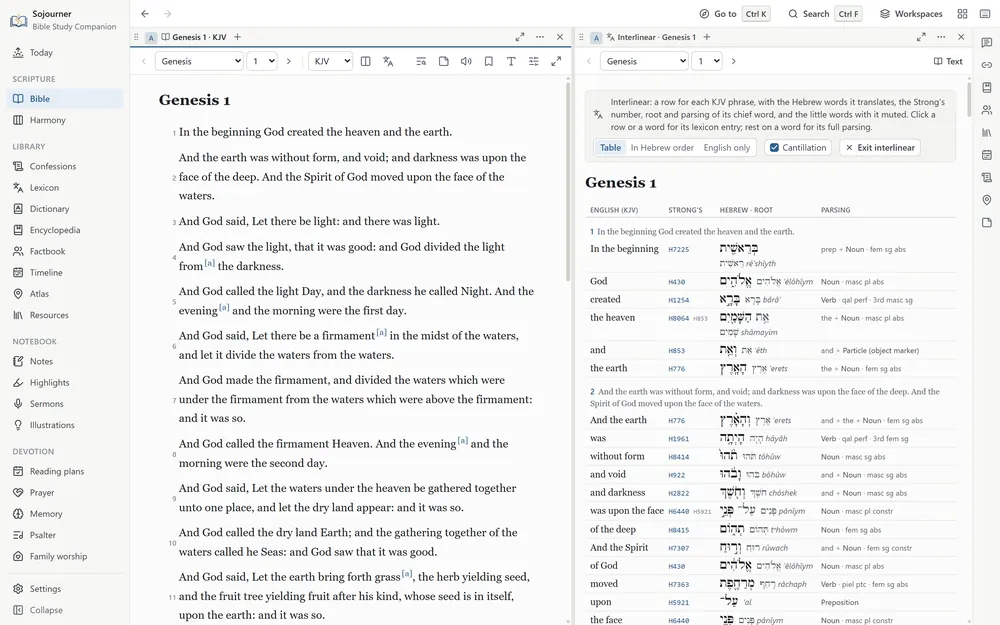This screenshot has width=1000, height=625.
Task: Open display options sliders icon
Action: coord(534,61)
